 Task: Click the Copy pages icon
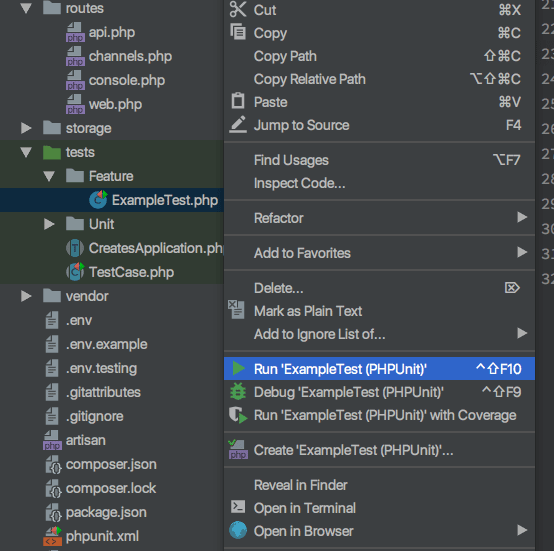coord(238,31)
